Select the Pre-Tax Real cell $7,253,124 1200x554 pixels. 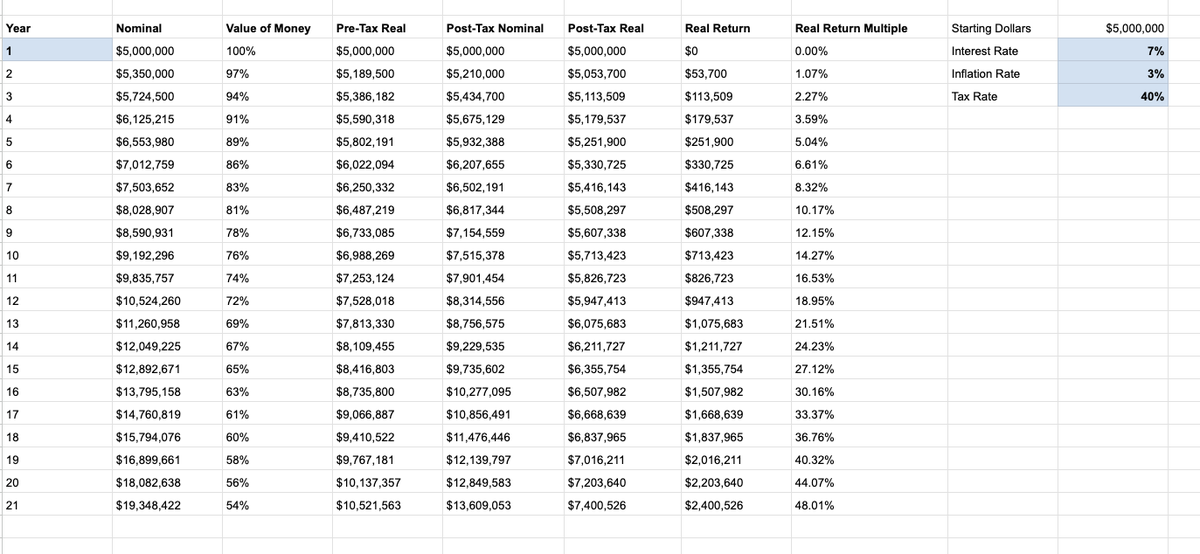coord(385,278)
